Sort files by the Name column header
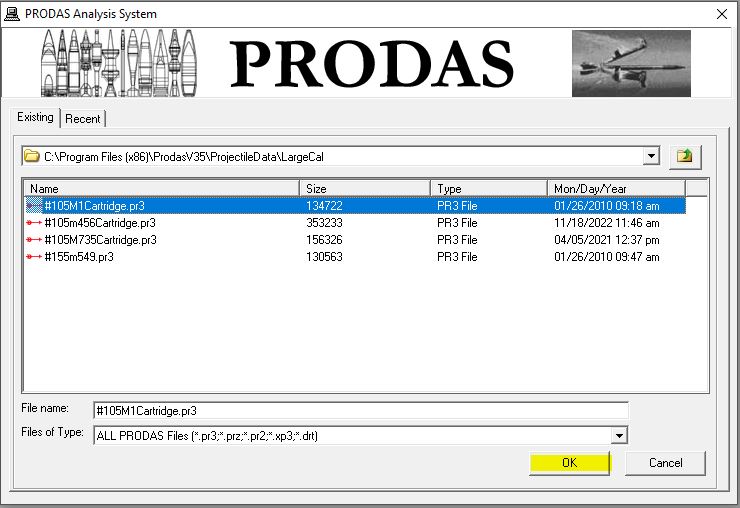The image size is (740, 508). click(160, 188)
